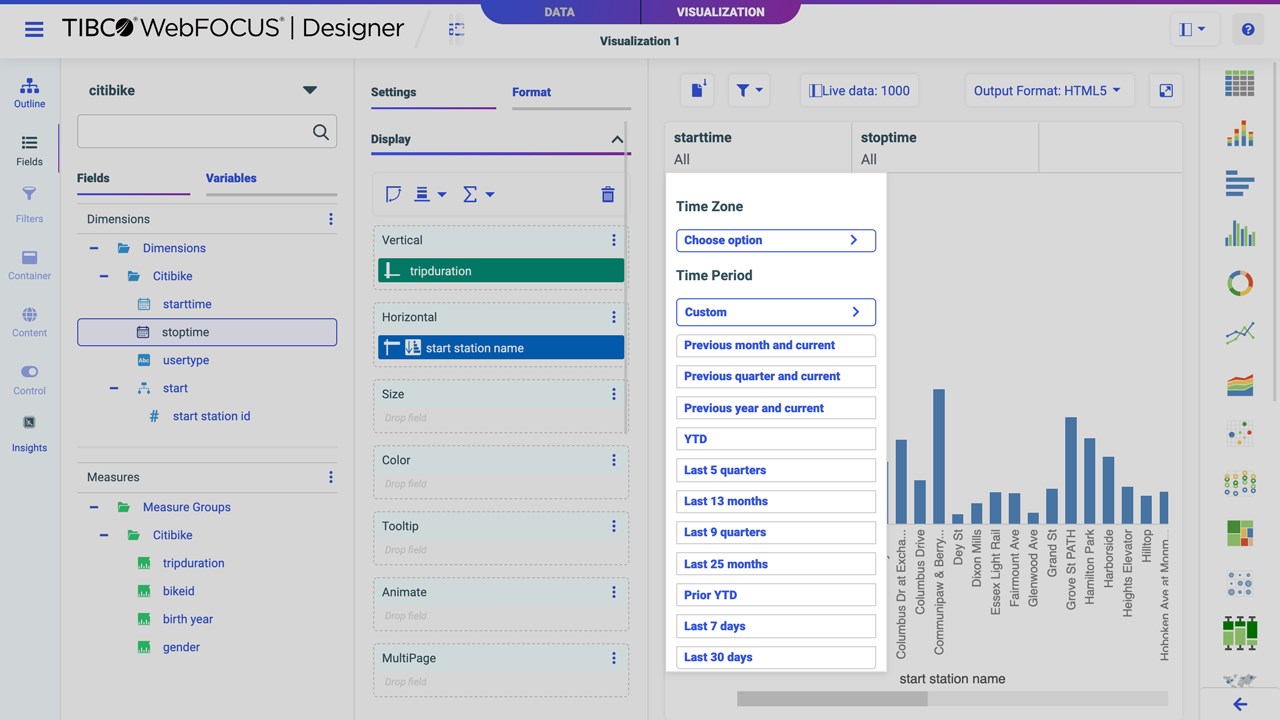
Task: Switch to the VISUALIZATION tab
Action: tap(720, 12)
